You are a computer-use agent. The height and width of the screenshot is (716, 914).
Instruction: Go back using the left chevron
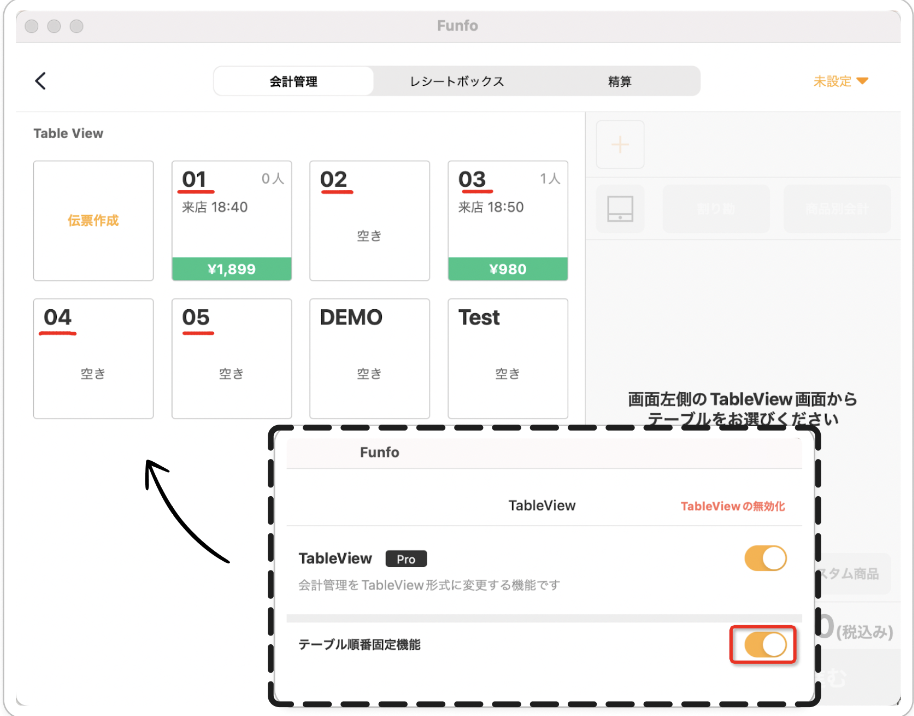coord(40,80)
